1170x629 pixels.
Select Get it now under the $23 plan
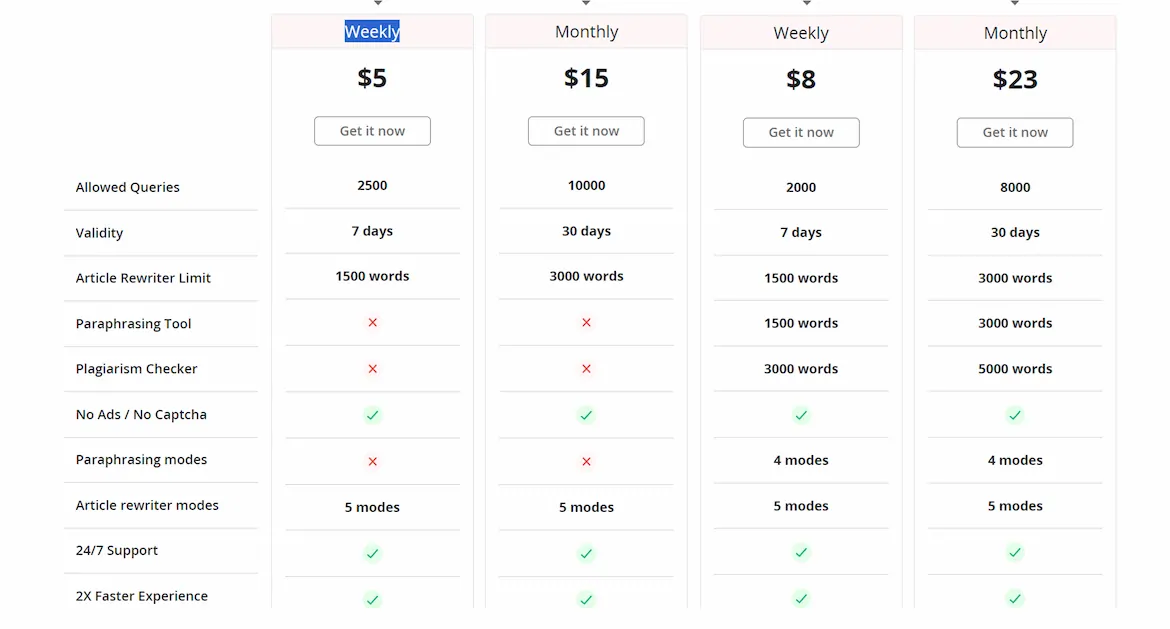point(1015,133)
